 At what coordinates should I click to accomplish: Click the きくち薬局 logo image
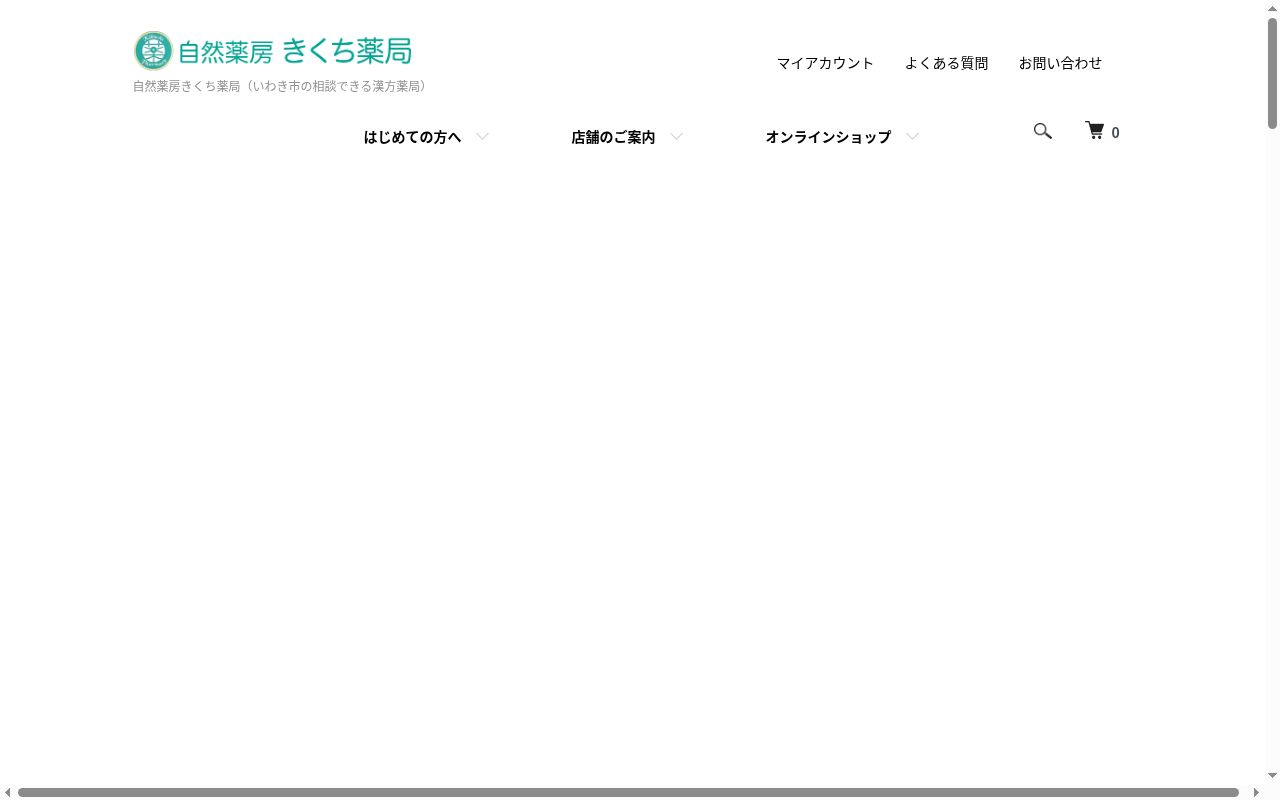click(x=273, y=50)
